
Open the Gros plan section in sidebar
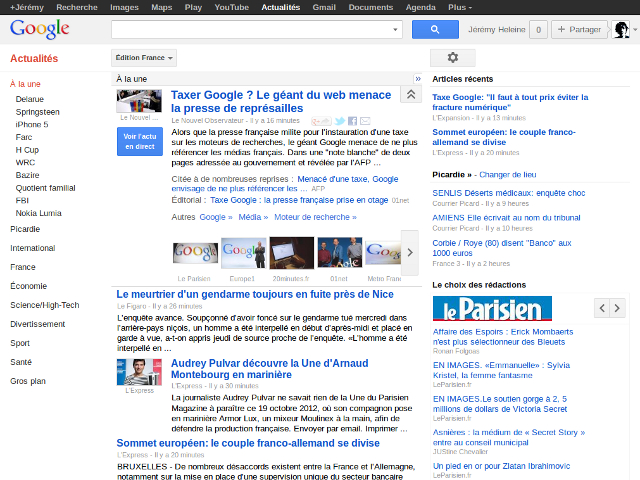tap(28, 381)
